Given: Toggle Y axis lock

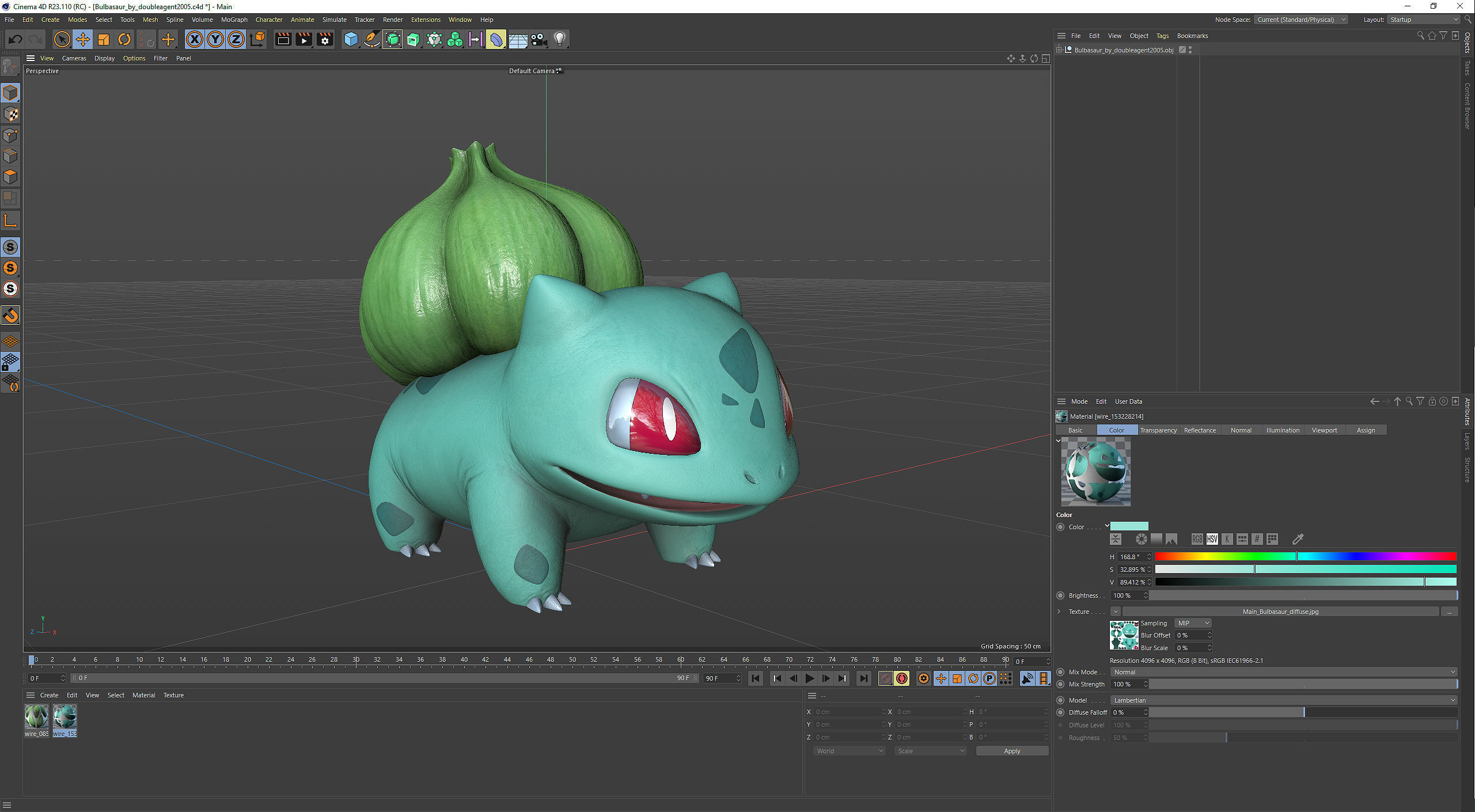Looking at the screenshot, I should [x=215, y=39].
